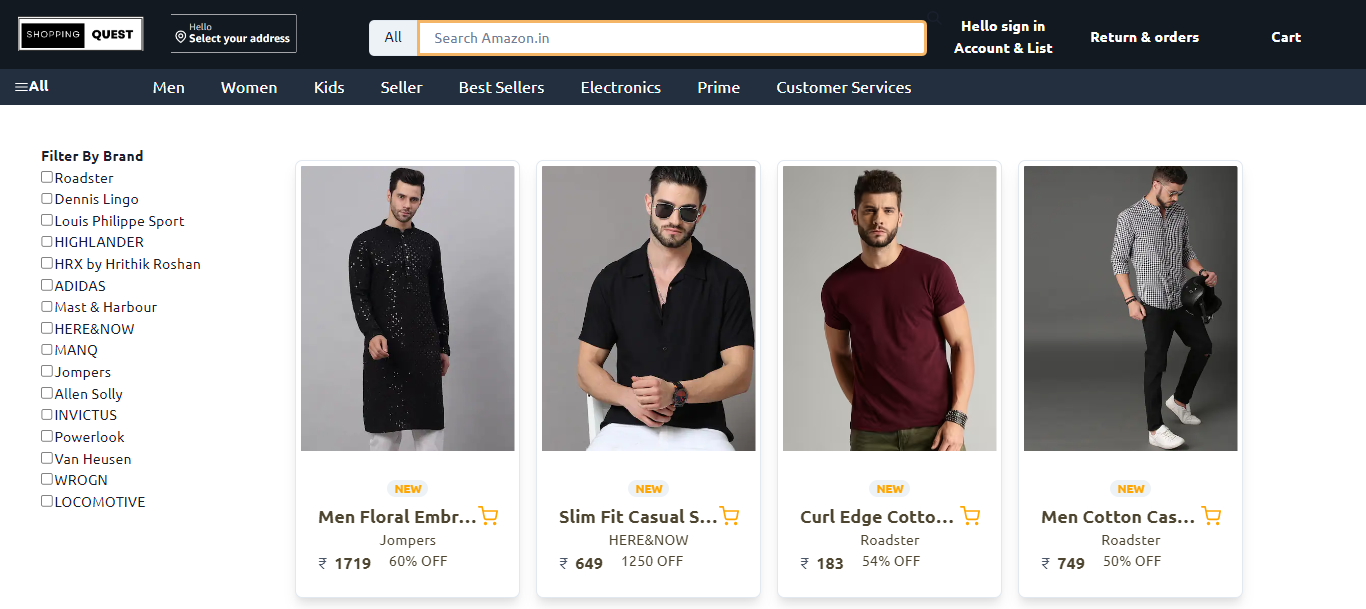Tick the Roadster brand checkbox
The image size is (1366, 609).
[47, 177]
